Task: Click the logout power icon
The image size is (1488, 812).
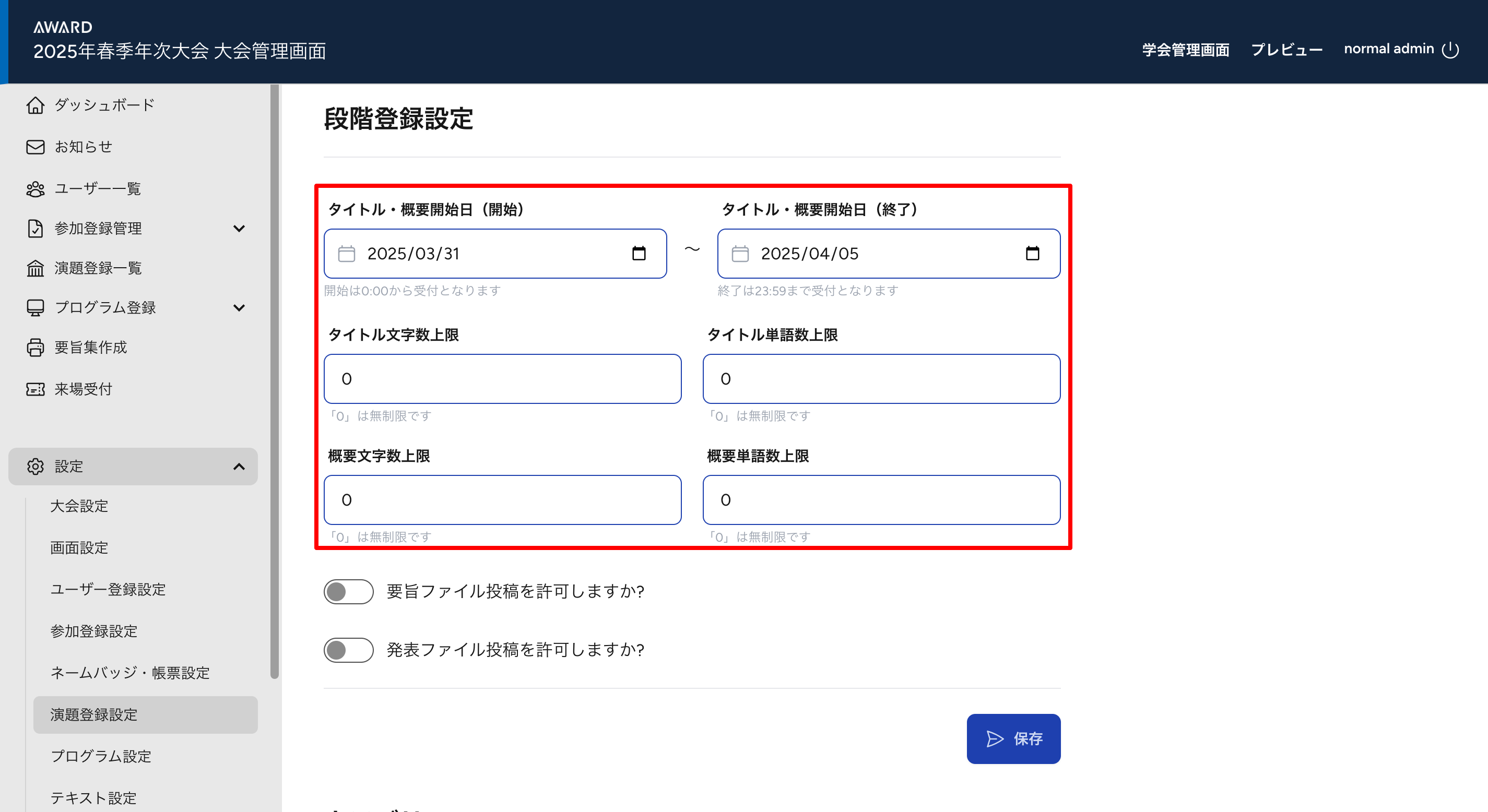Action: coord(1450,50)
